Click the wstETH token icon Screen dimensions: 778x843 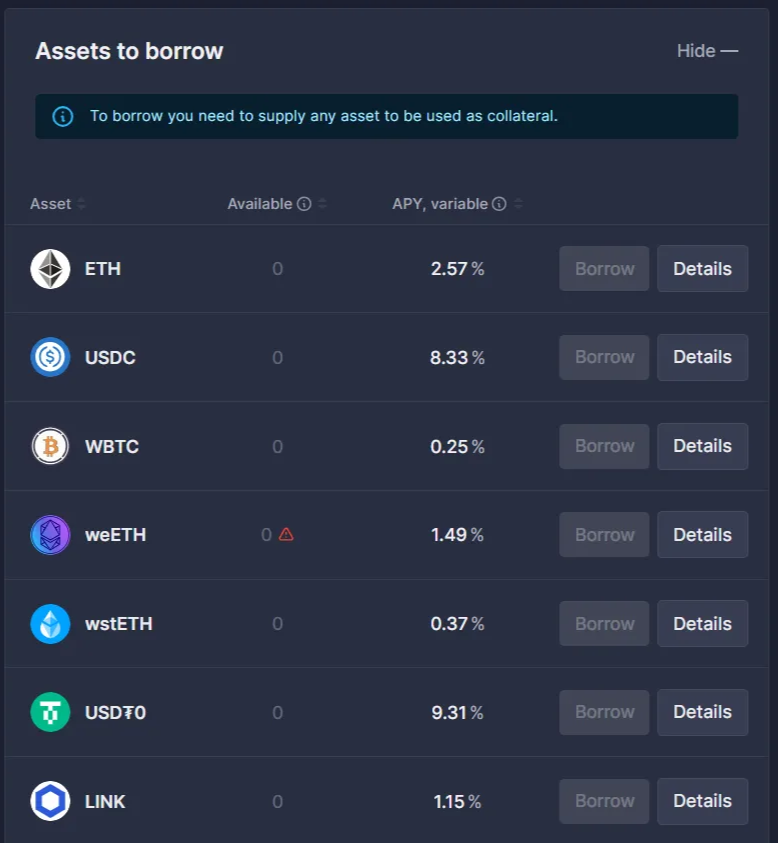[x=50, y=624]
